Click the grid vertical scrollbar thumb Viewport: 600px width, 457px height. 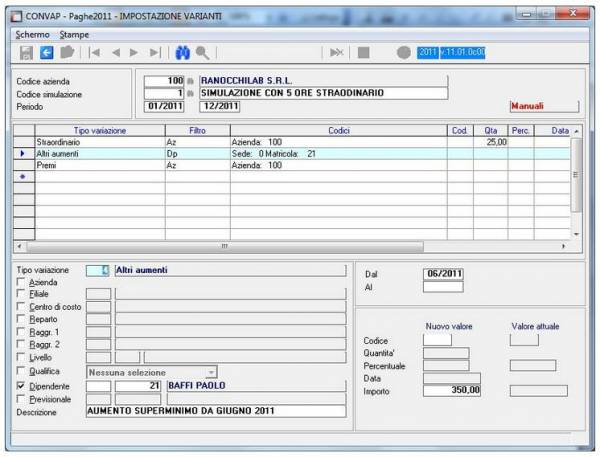pos(576,175)
